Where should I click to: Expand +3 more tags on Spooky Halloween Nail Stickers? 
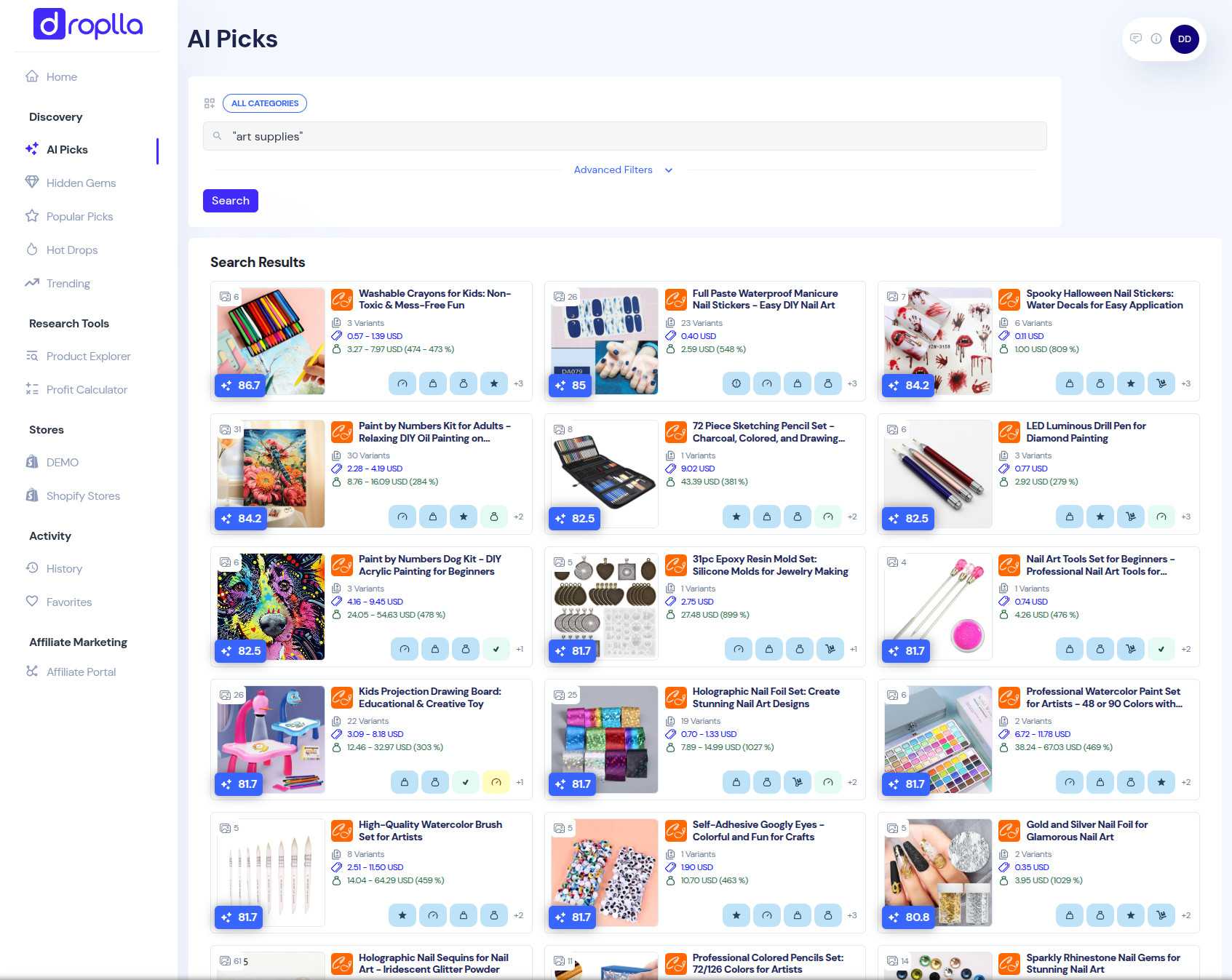(x=1185, y=383)
